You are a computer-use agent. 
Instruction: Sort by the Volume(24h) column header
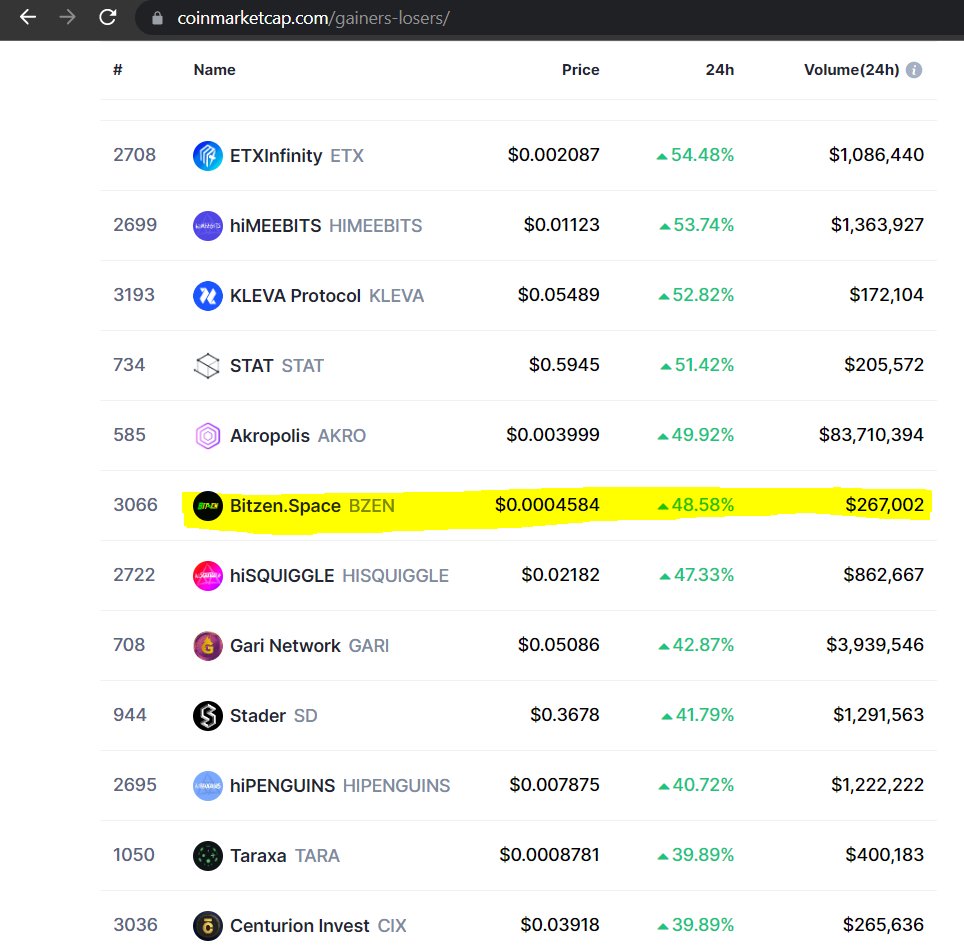click(x=851, y=69)
